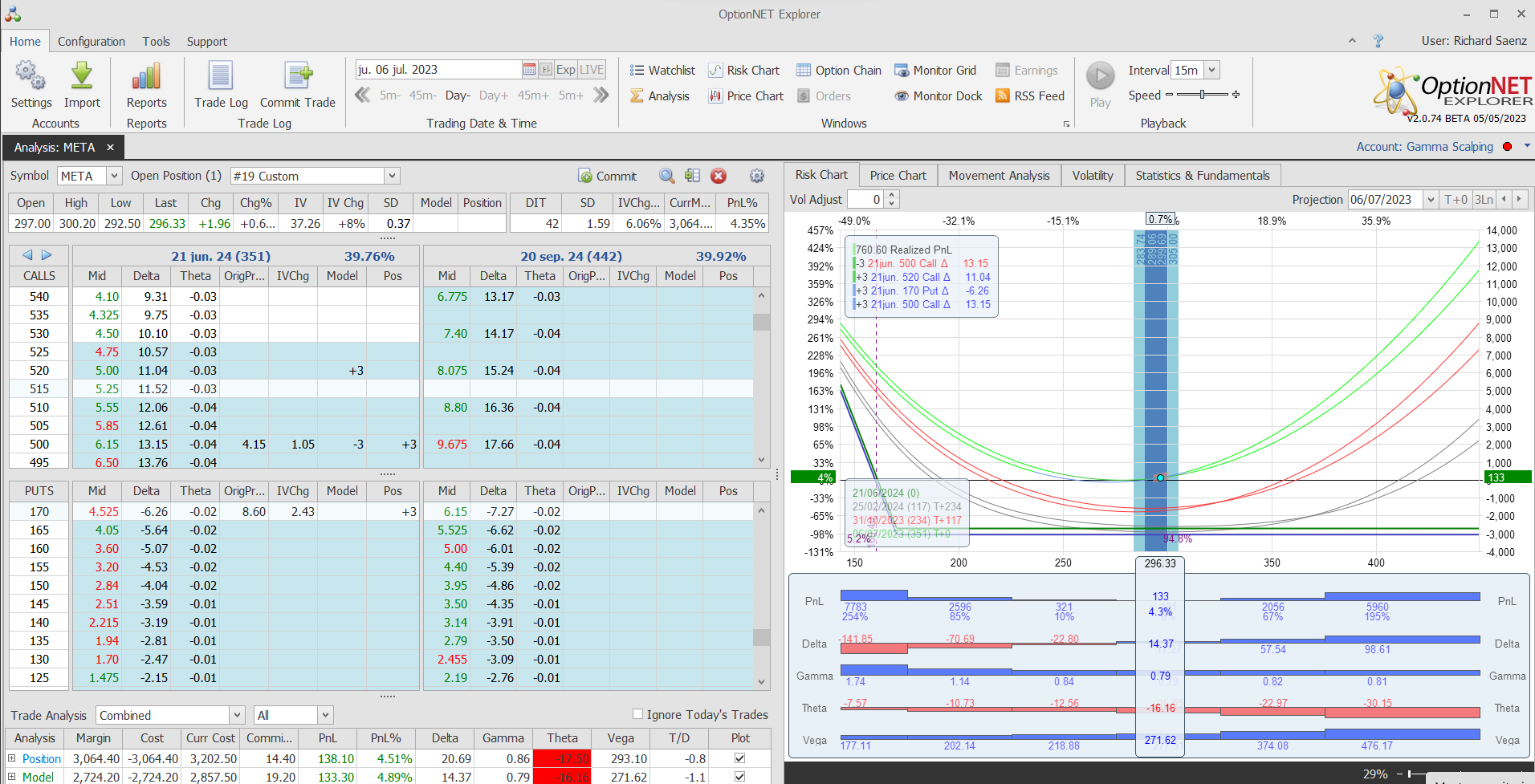Click the Day+ navigation button
The image size is (1535, 784).
tap(494, 95)
